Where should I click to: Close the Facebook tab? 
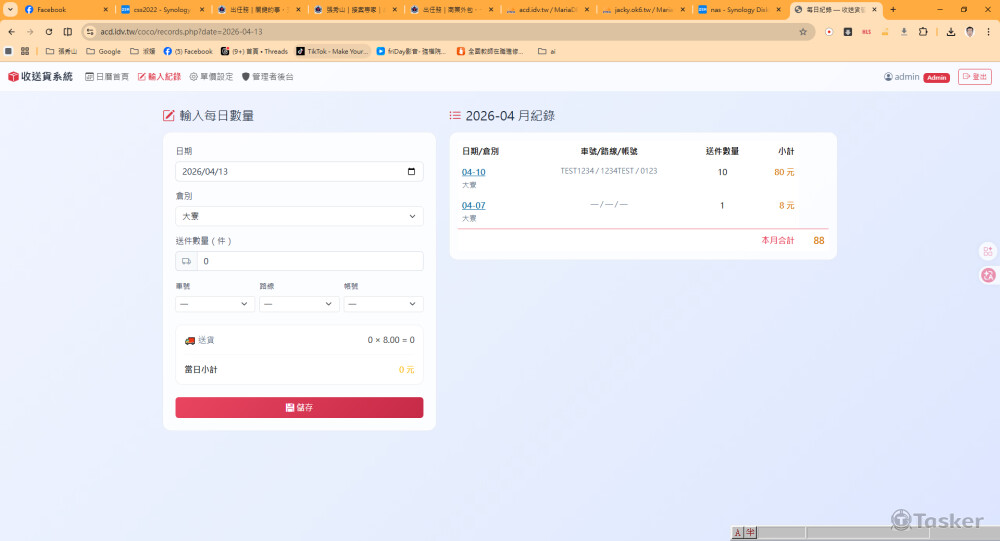(105, 10)
